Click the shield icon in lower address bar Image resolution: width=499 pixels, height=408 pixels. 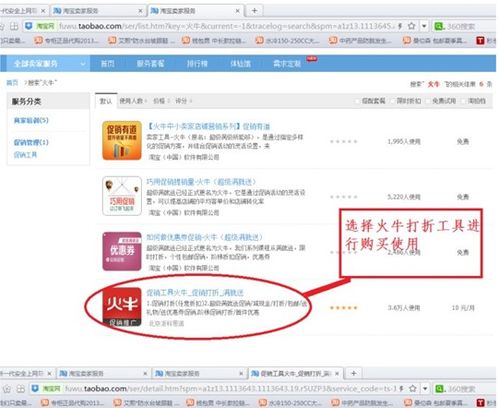(x=35, y=388)
